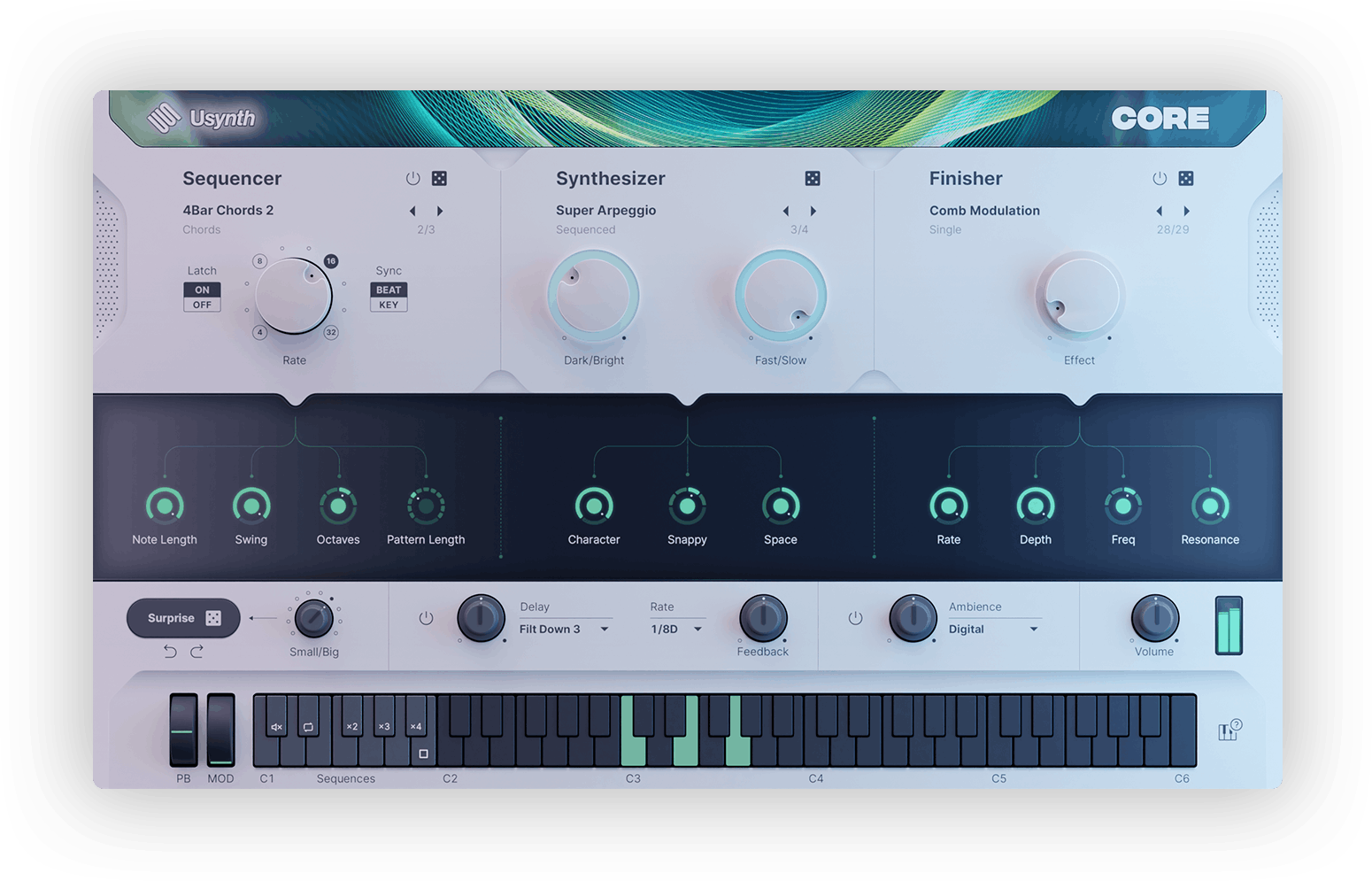Select previous Finisher preset arrow
This screenshot has height=881, width=1372.
coord(1160,211)
